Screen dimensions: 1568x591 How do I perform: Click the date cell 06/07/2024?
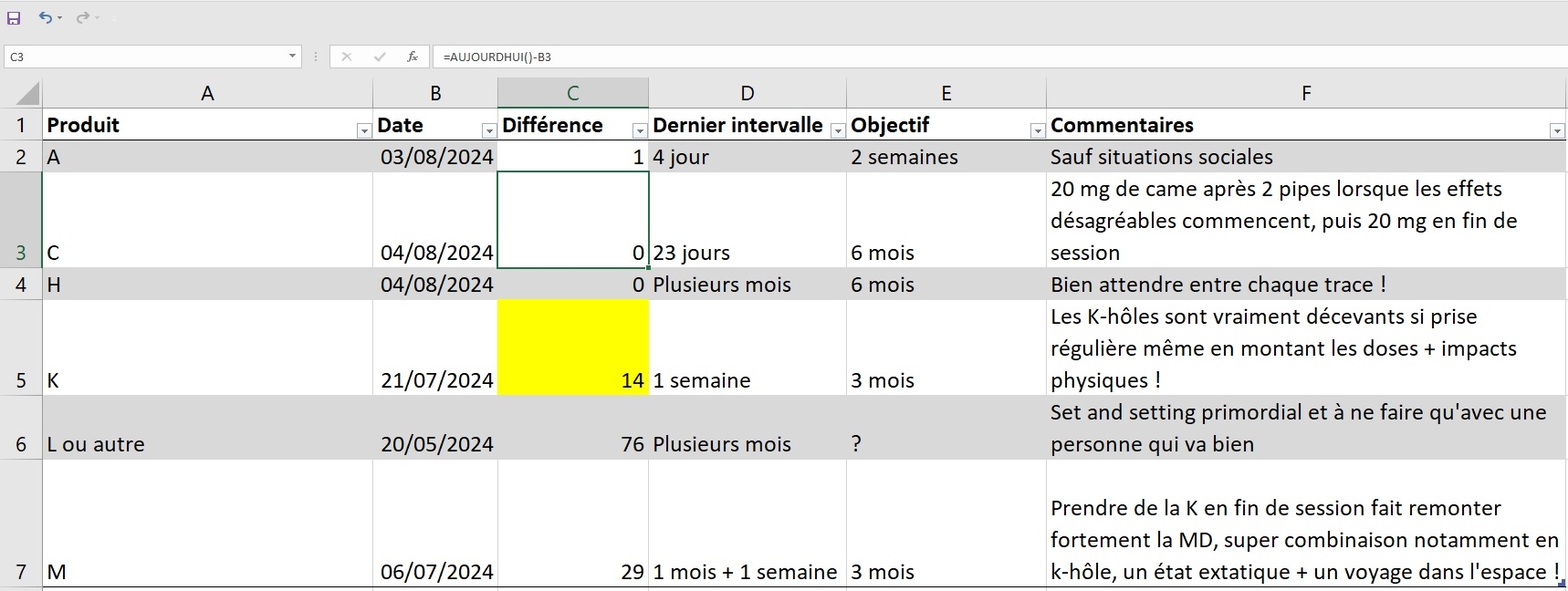tap(435, 524)
